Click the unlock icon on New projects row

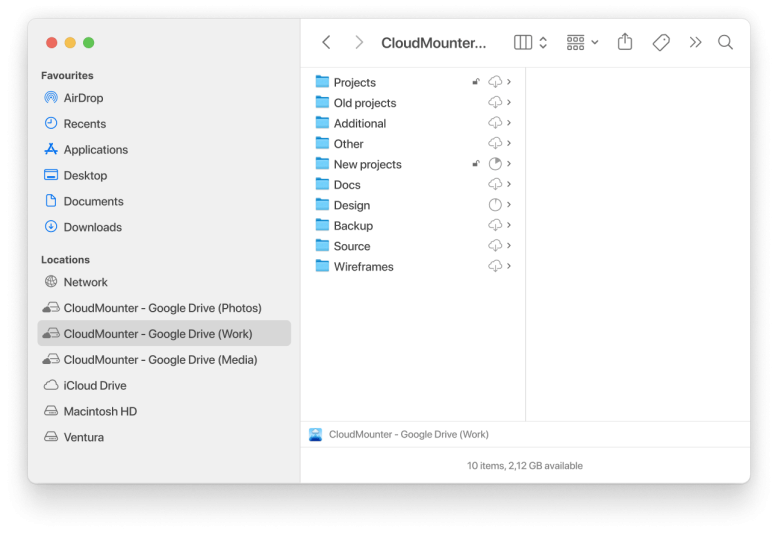(476, 163)
